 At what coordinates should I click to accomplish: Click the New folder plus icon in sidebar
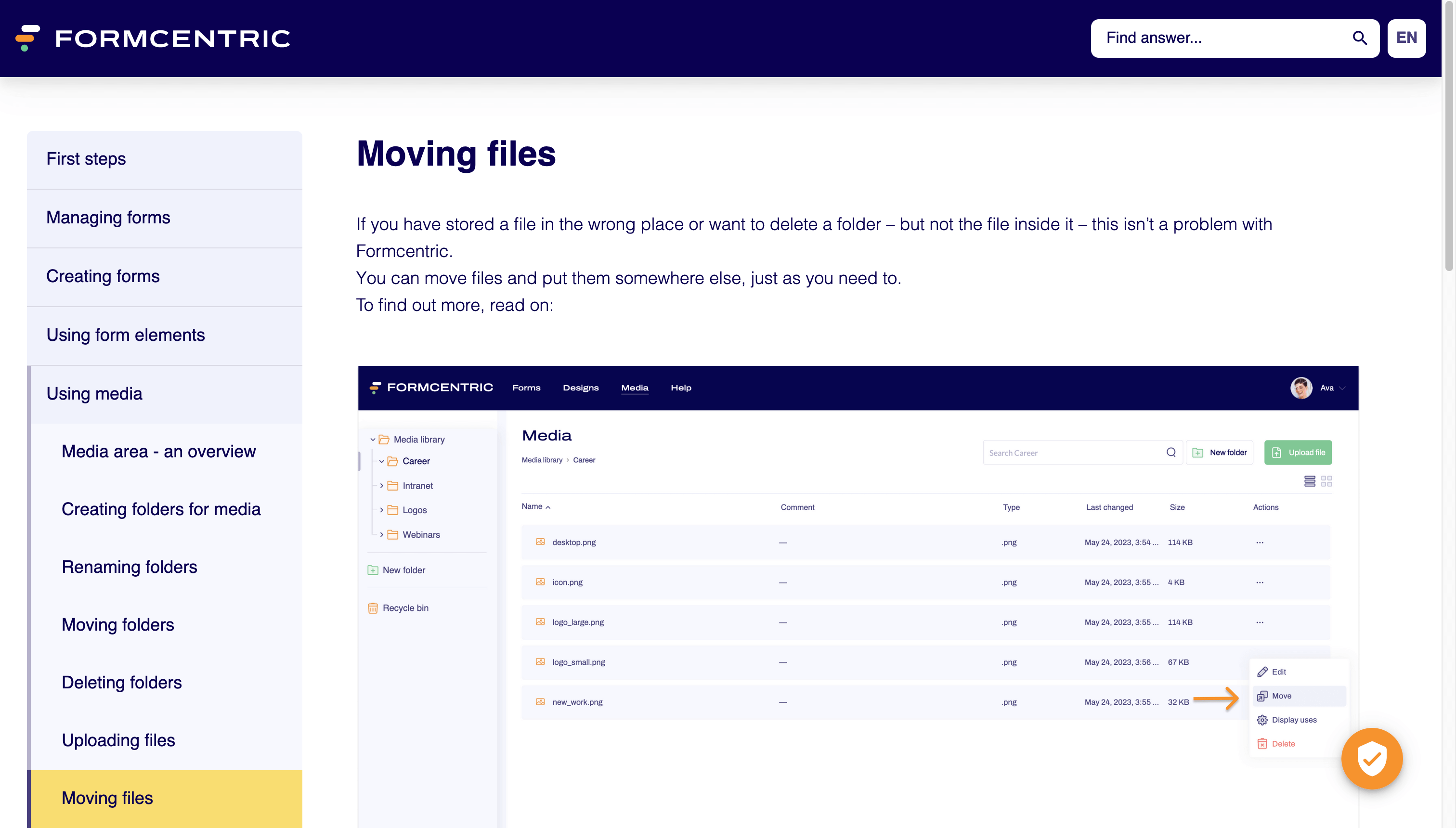373,570
